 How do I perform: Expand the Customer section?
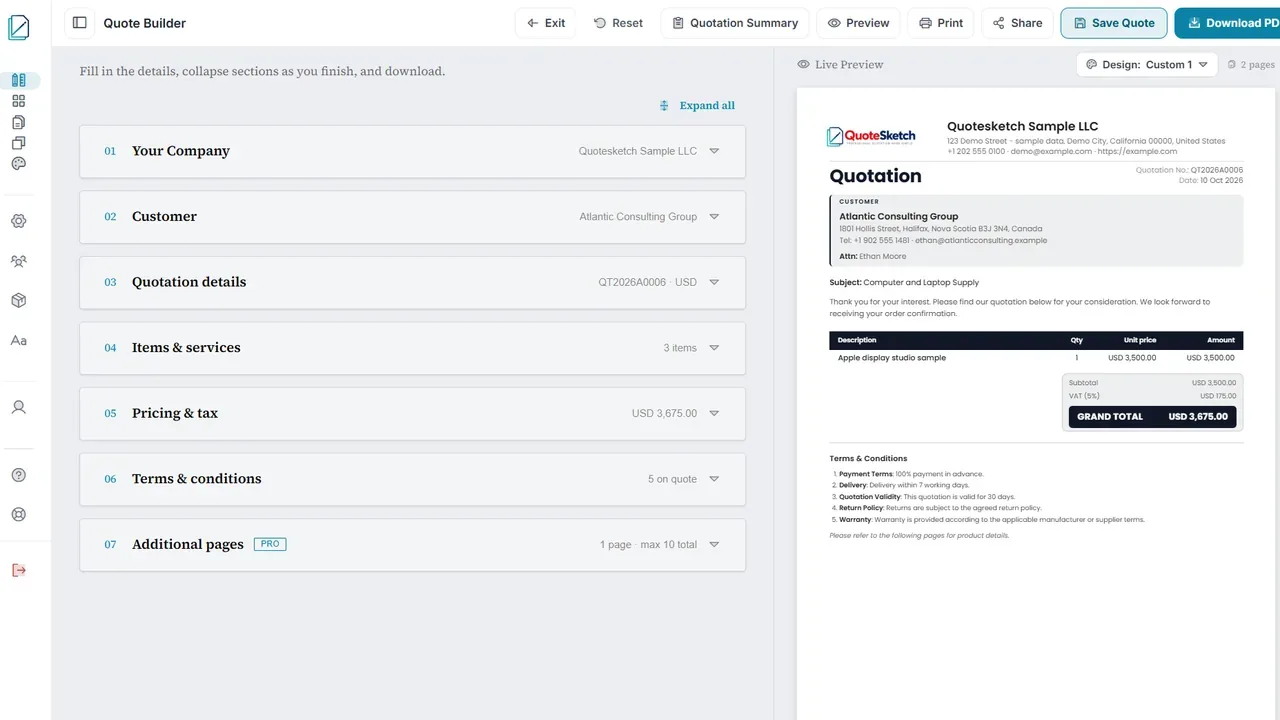[412, 217]
